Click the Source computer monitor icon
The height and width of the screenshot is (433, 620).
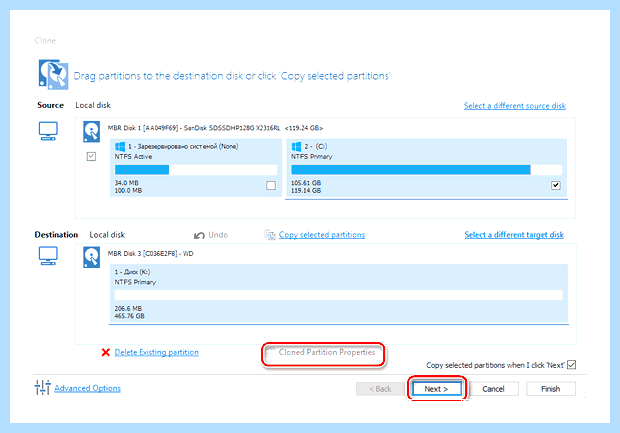[48, 131]
